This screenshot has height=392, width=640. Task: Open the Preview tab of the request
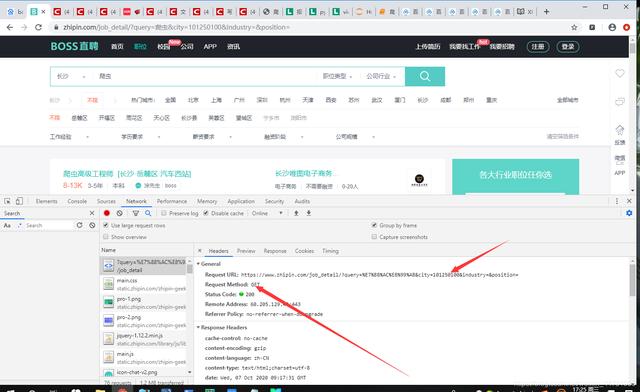246,251
